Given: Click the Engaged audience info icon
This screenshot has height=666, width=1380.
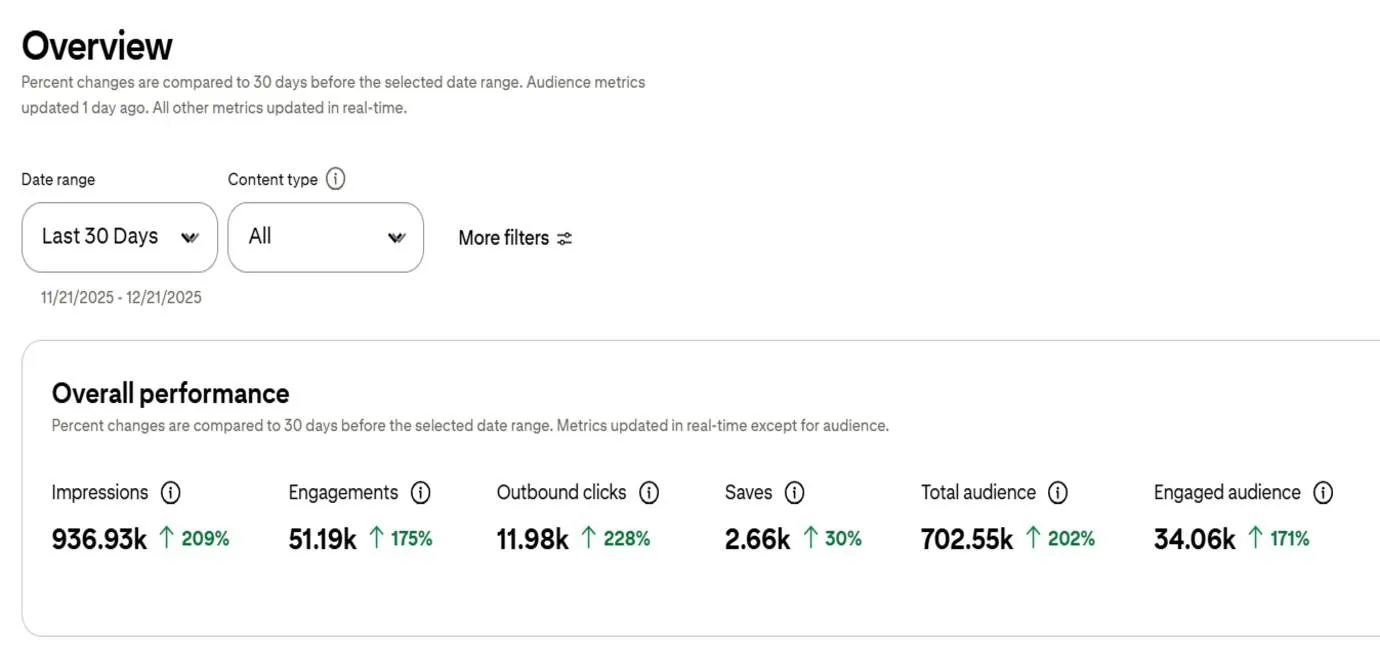Looking at the screenshot, I should (x=1323, y=493).
